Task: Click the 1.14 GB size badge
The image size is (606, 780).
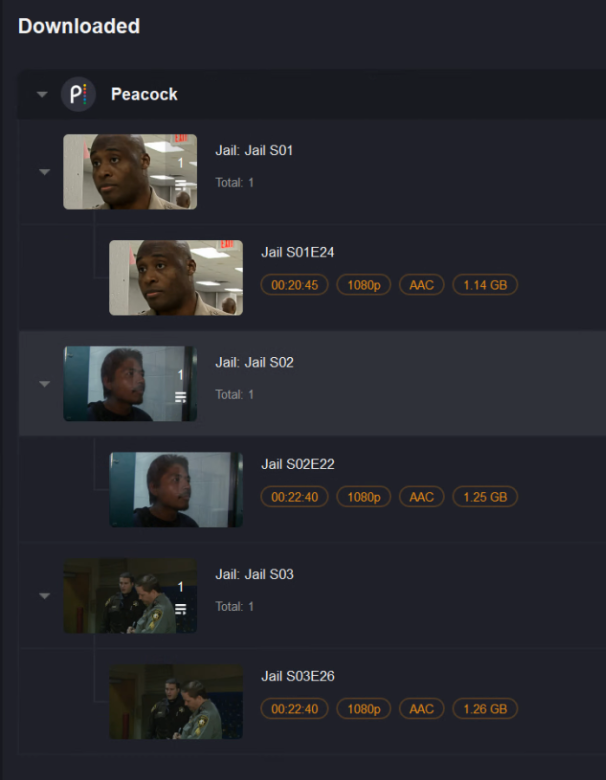Action: [x=485, y=285]
